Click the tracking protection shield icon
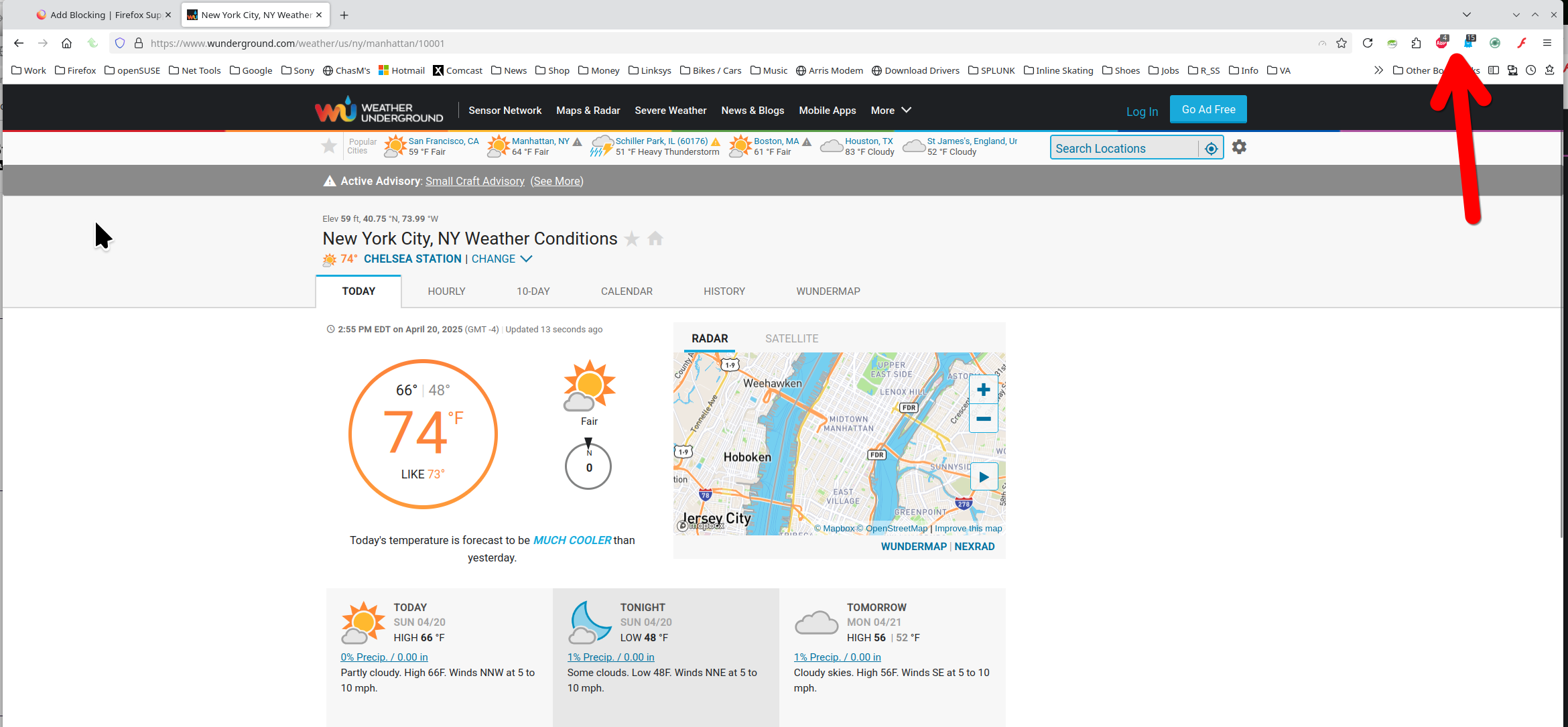 120,43
